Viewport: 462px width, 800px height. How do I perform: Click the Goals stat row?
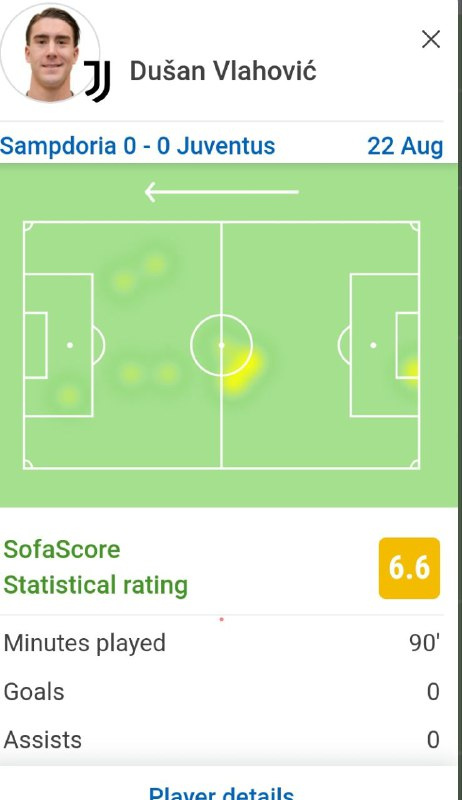coord(221,692)
